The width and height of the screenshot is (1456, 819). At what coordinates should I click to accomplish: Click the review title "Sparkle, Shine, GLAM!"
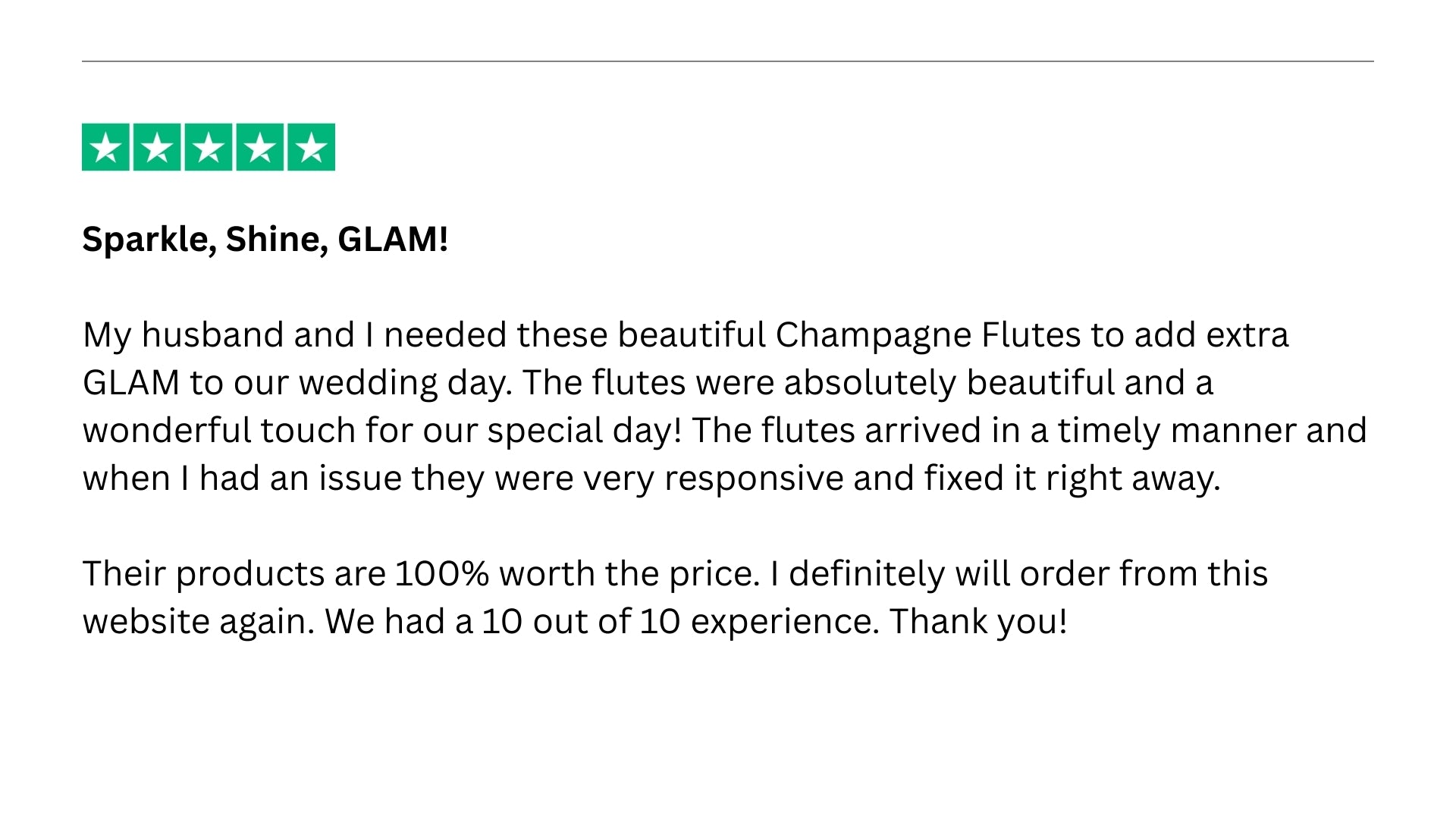(265, 240)
